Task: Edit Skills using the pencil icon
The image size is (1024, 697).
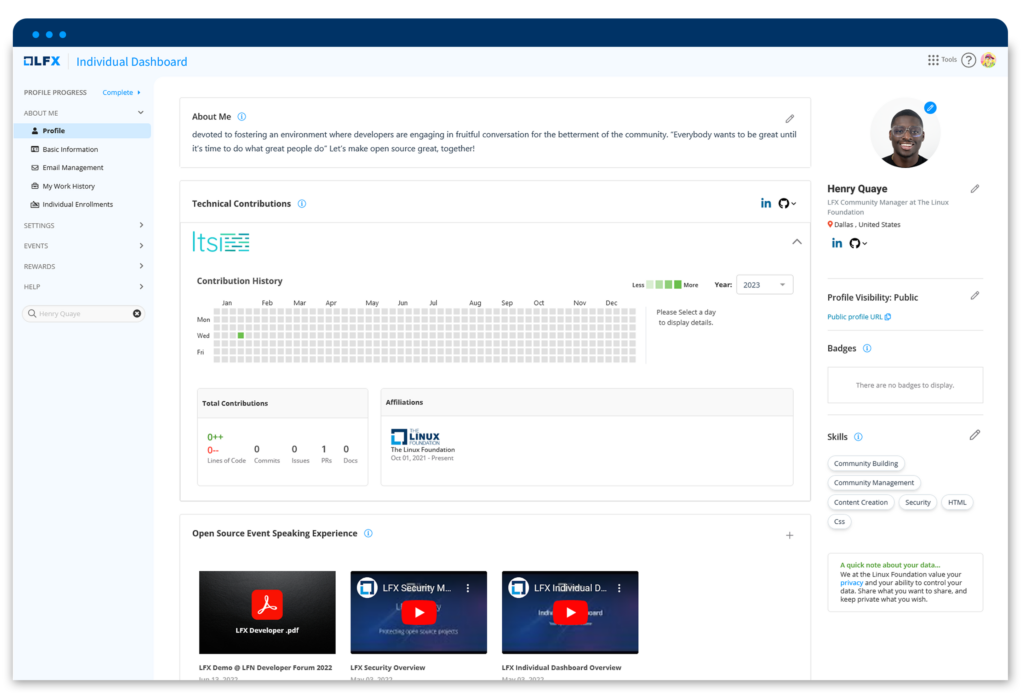Action: coord(975,435)
